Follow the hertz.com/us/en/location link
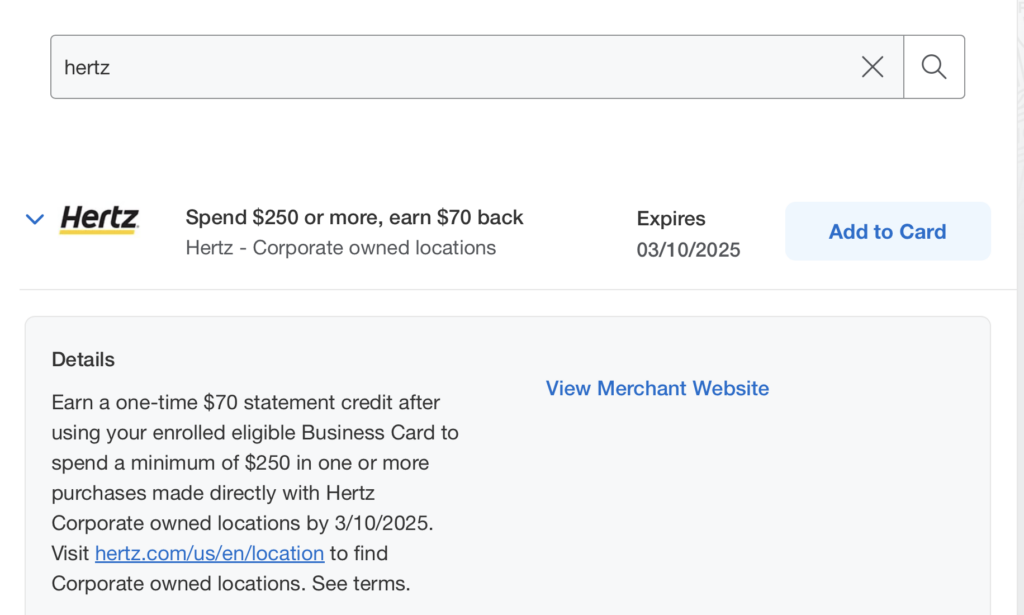 [x=210, y=553]
